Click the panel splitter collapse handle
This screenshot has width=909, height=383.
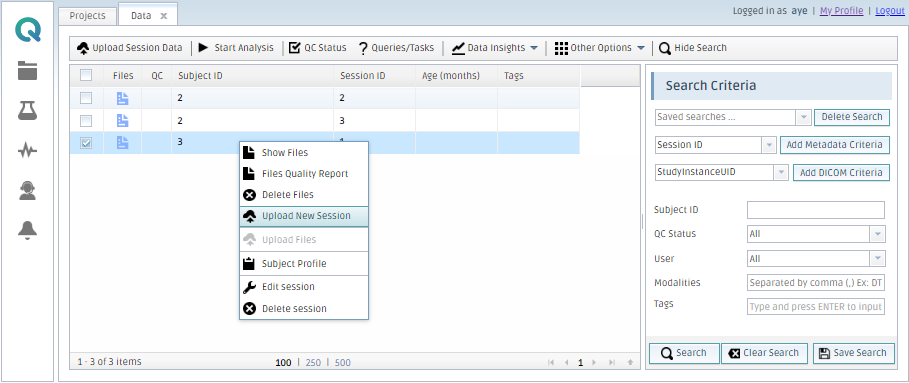click(642, 222)
